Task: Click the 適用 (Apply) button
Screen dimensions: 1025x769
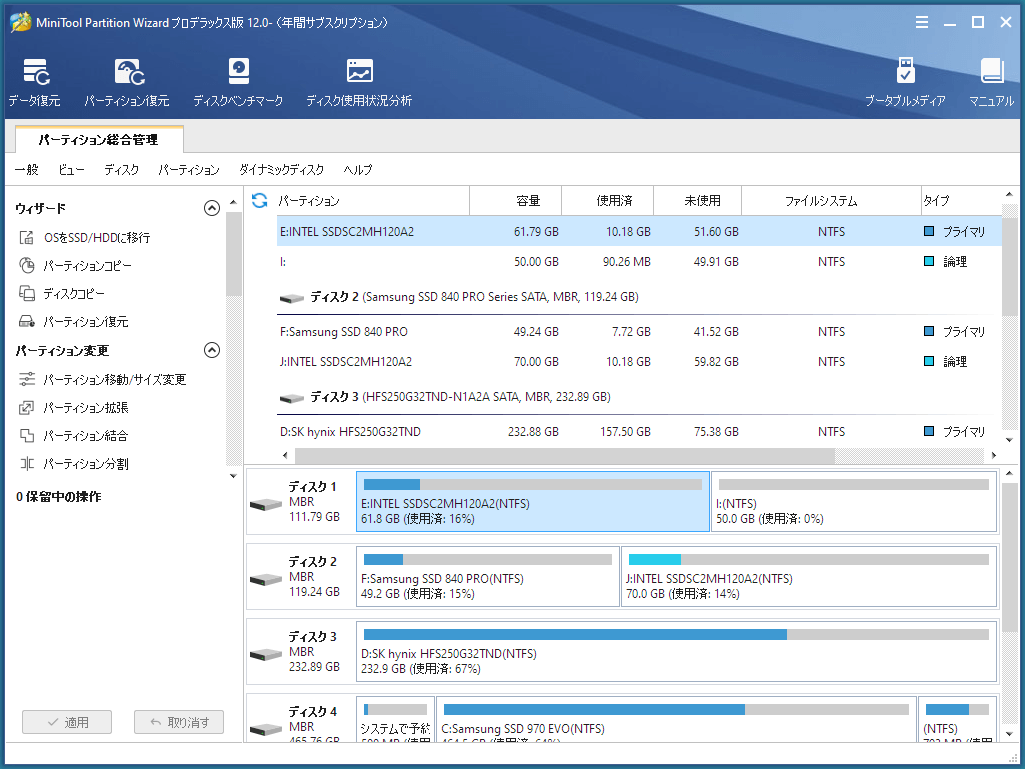Action: pos(67,722)
